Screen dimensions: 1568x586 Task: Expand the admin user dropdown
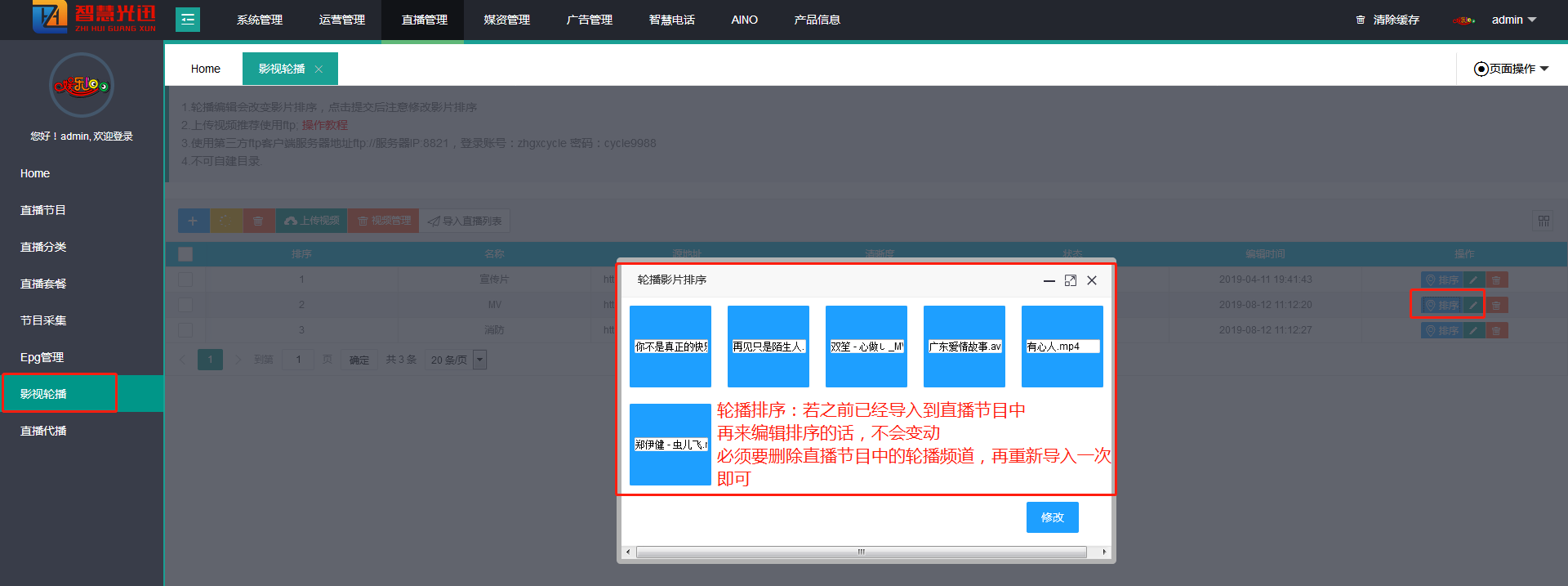click(x=1513, y=20)
